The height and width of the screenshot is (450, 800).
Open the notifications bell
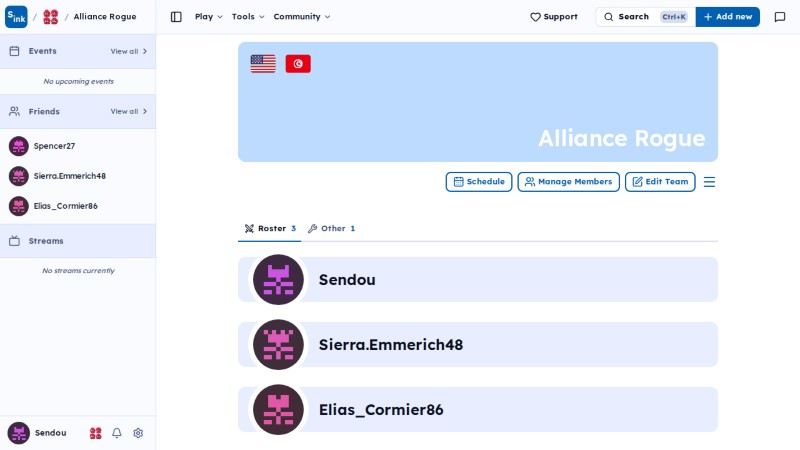(117, 433)
